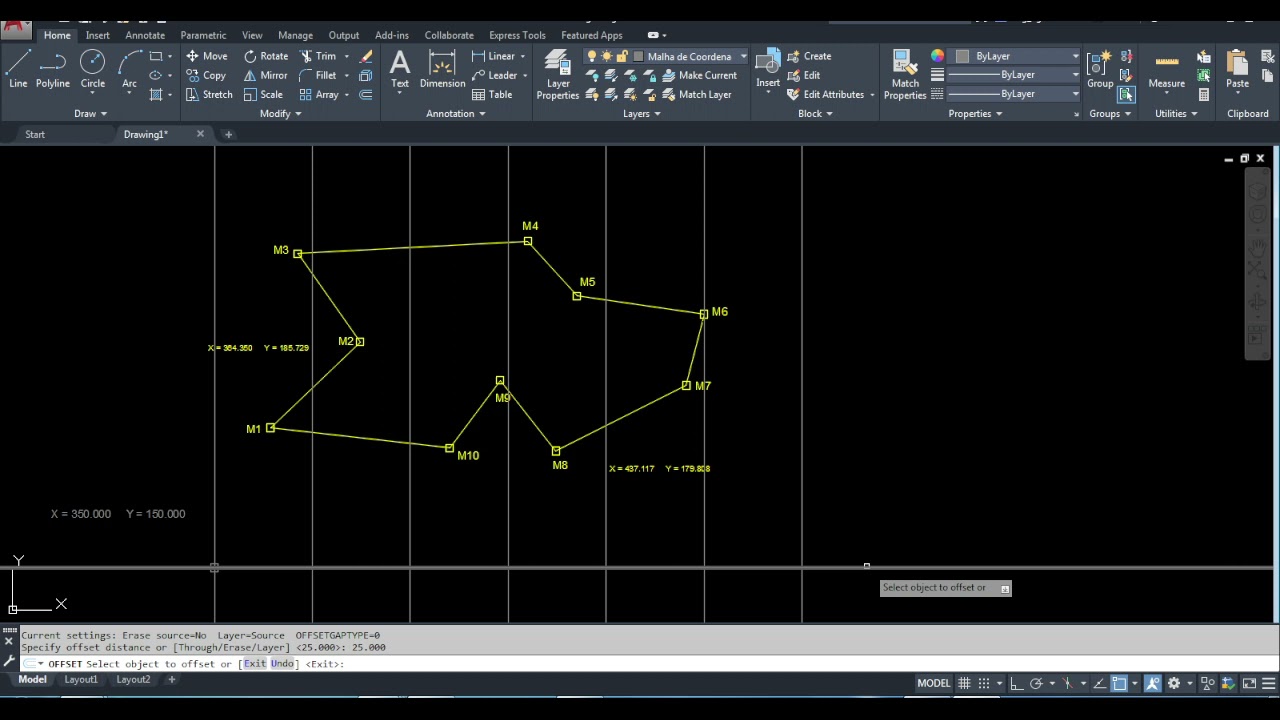Open status bar customization menu
Image resolution: width=1280 pixels, height=720 pixels.
(1268, 683)
